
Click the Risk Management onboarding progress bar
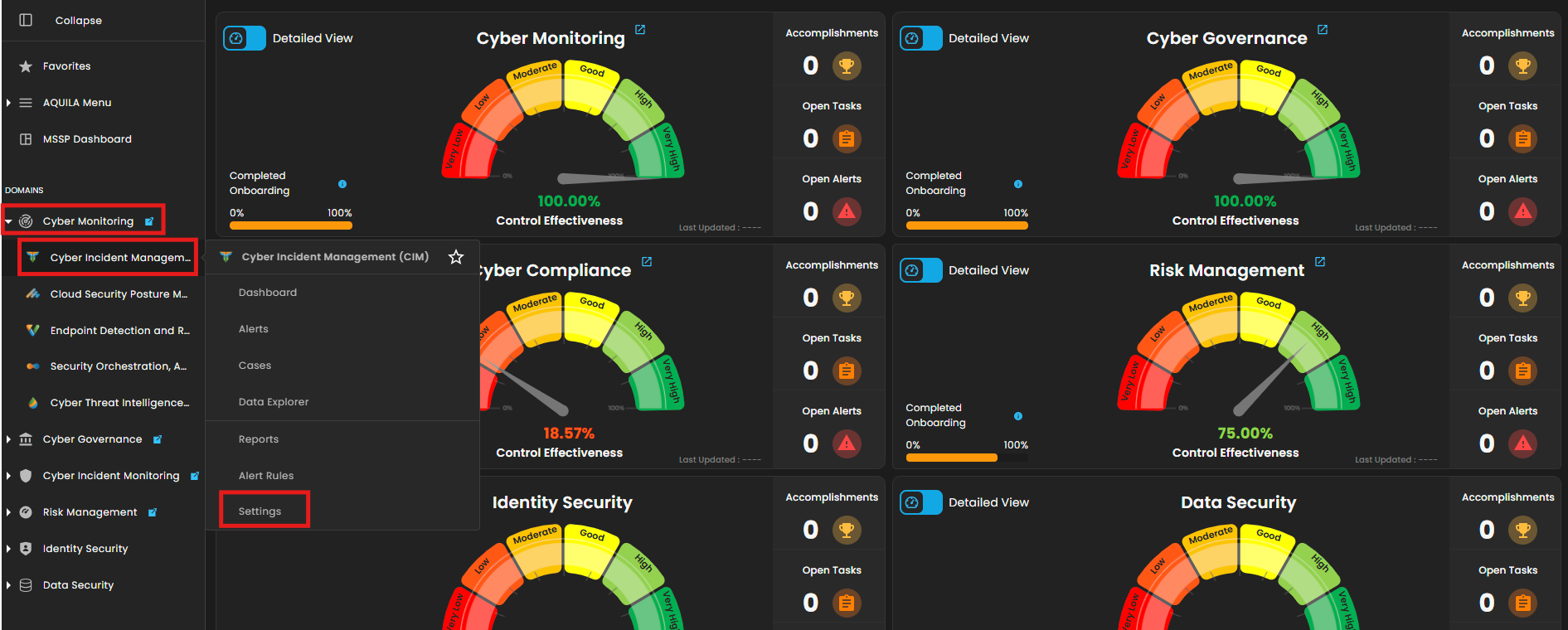click(967, 458)
